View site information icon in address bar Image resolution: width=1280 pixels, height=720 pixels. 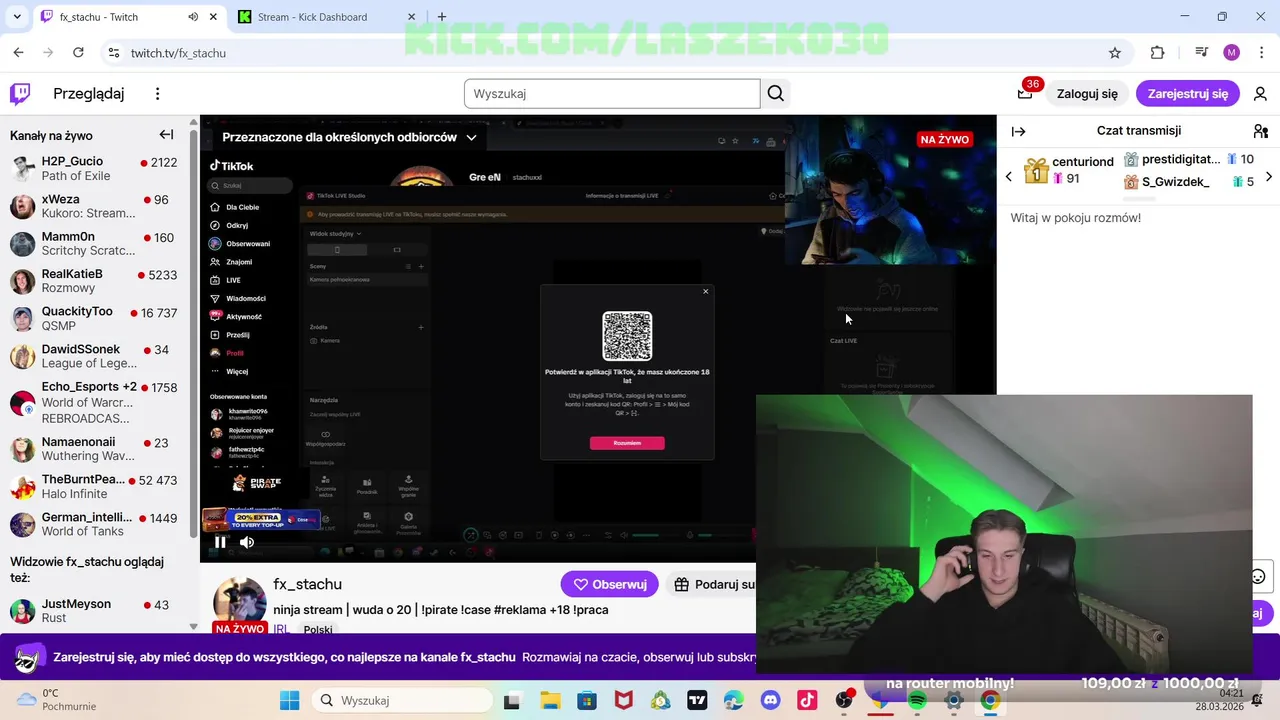pyautogui.click(x=113, y=53)
